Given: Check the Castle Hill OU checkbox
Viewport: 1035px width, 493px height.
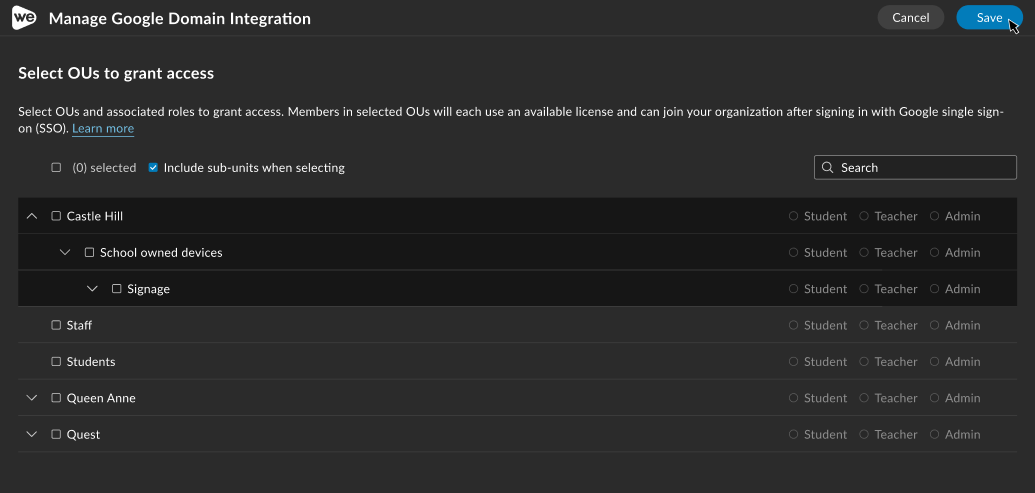Looking at the screenshot, I should [x=56, y=216].
